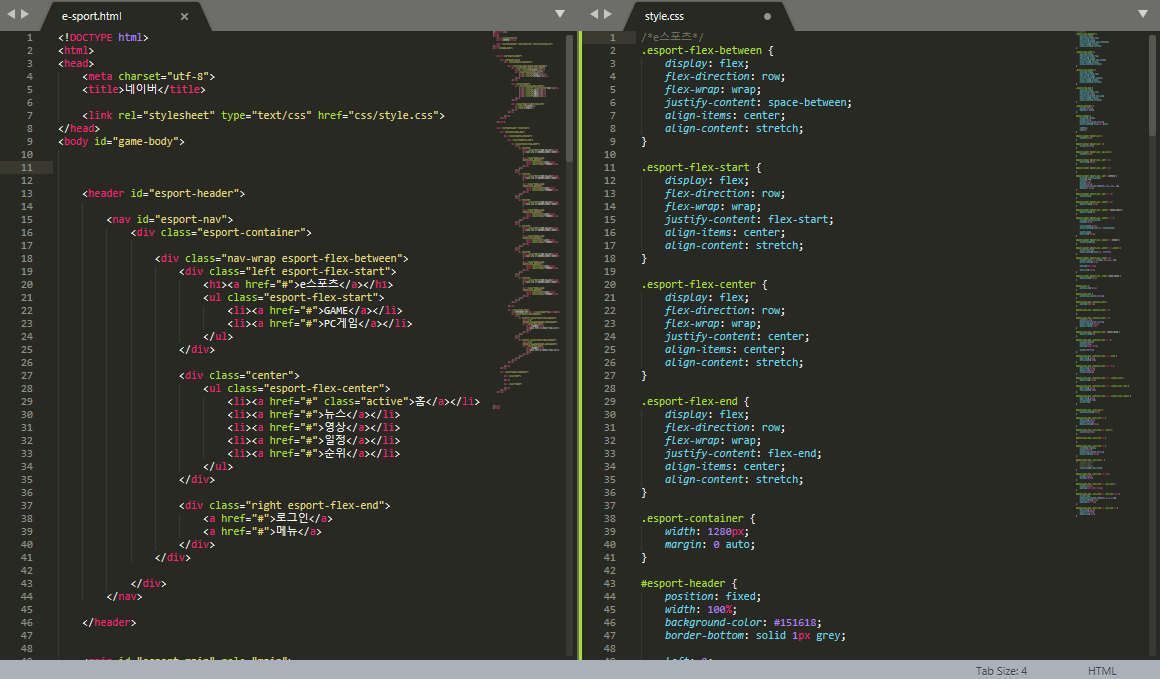Open HTML syntax selector in status bar
The width and height of the screenshot is (1160, 679).
tap(1102, 671)
